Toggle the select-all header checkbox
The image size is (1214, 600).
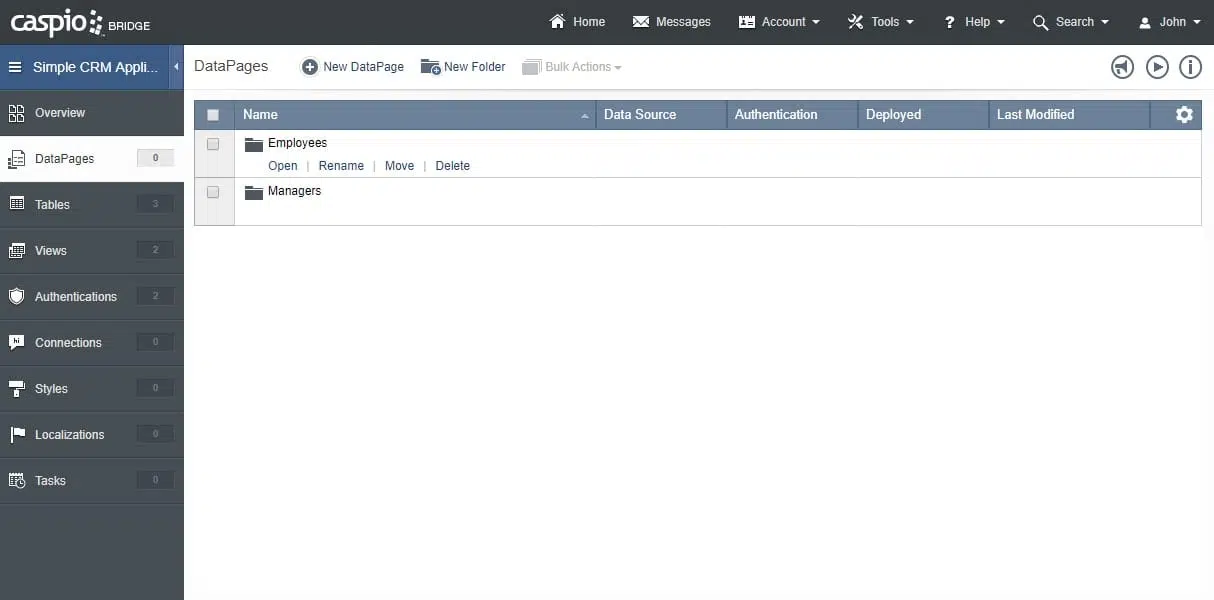coord(213,115)
